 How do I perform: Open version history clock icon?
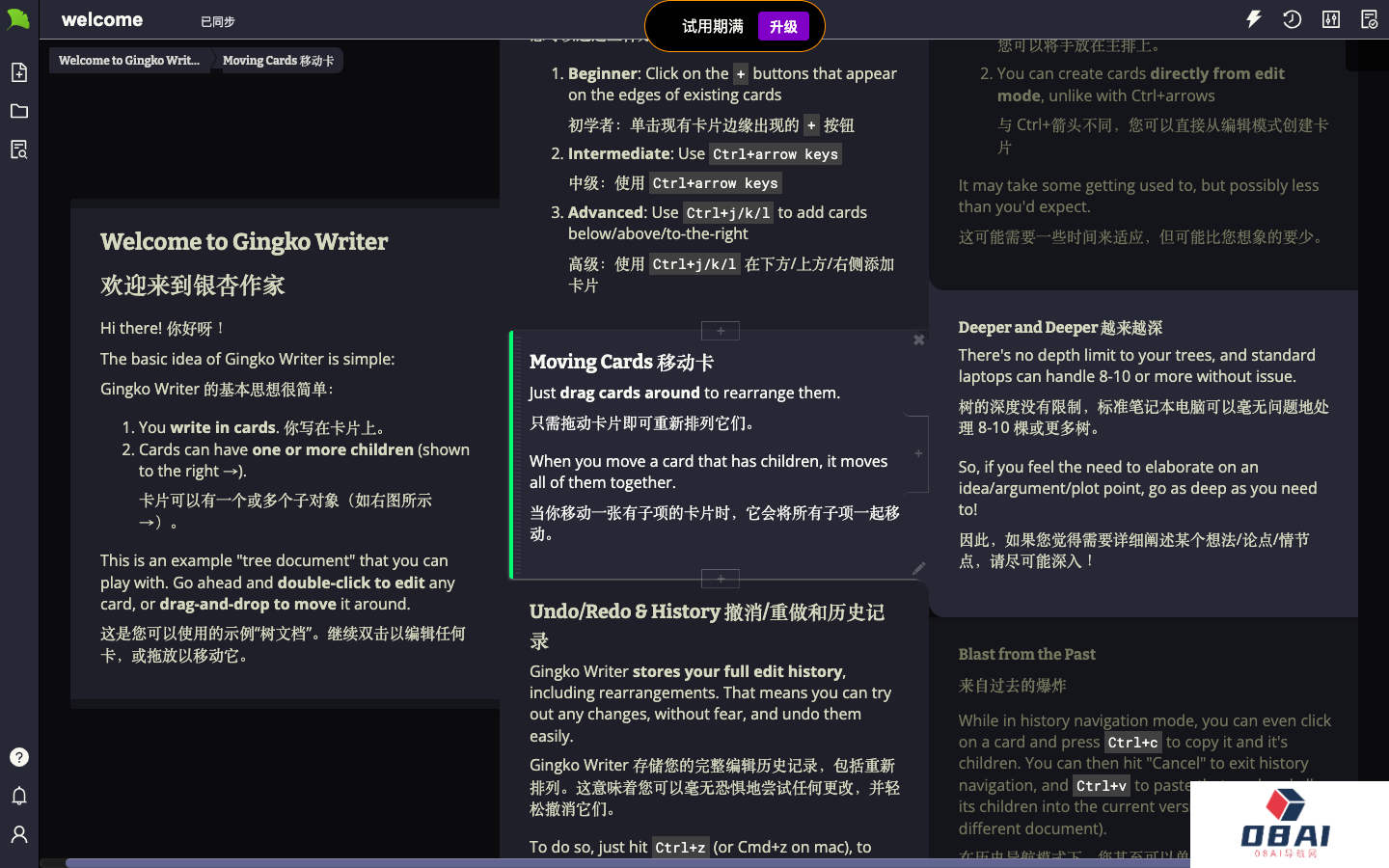1292,19
